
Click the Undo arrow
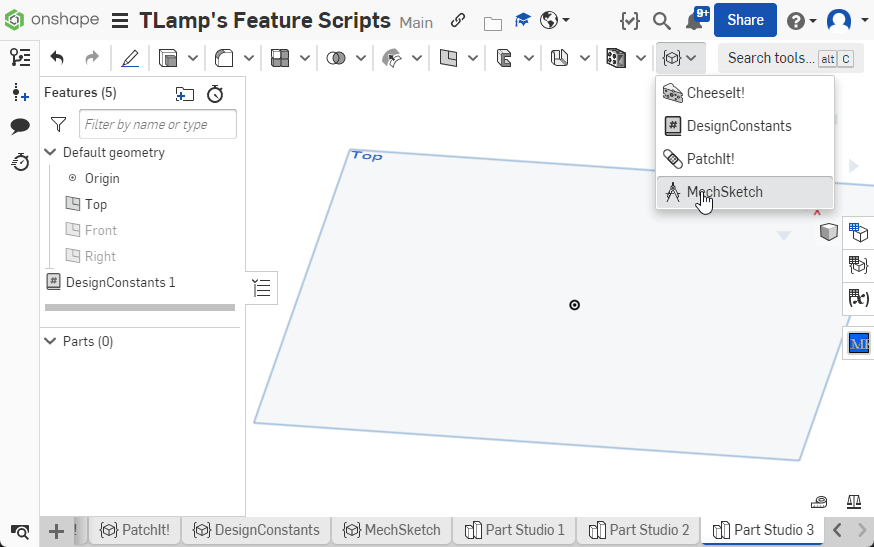(57, 58)
